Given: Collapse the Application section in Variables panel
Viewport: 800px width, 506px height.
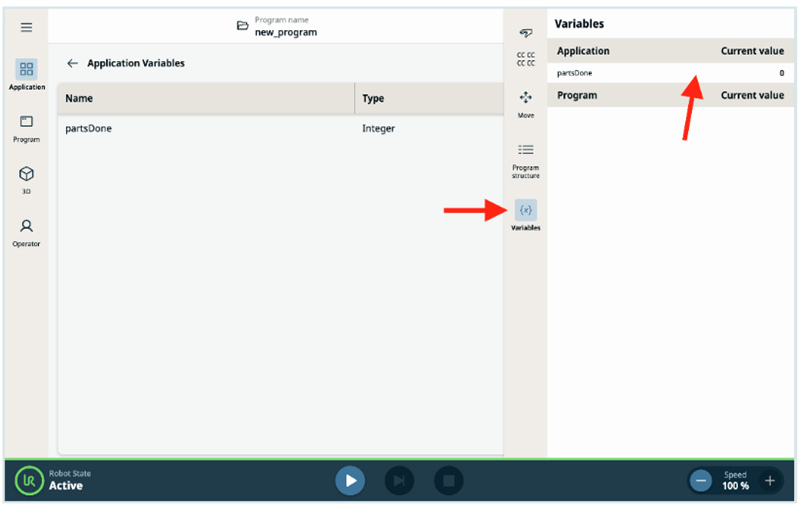Looking at the screenshot, I should click(x=670, y=51).
